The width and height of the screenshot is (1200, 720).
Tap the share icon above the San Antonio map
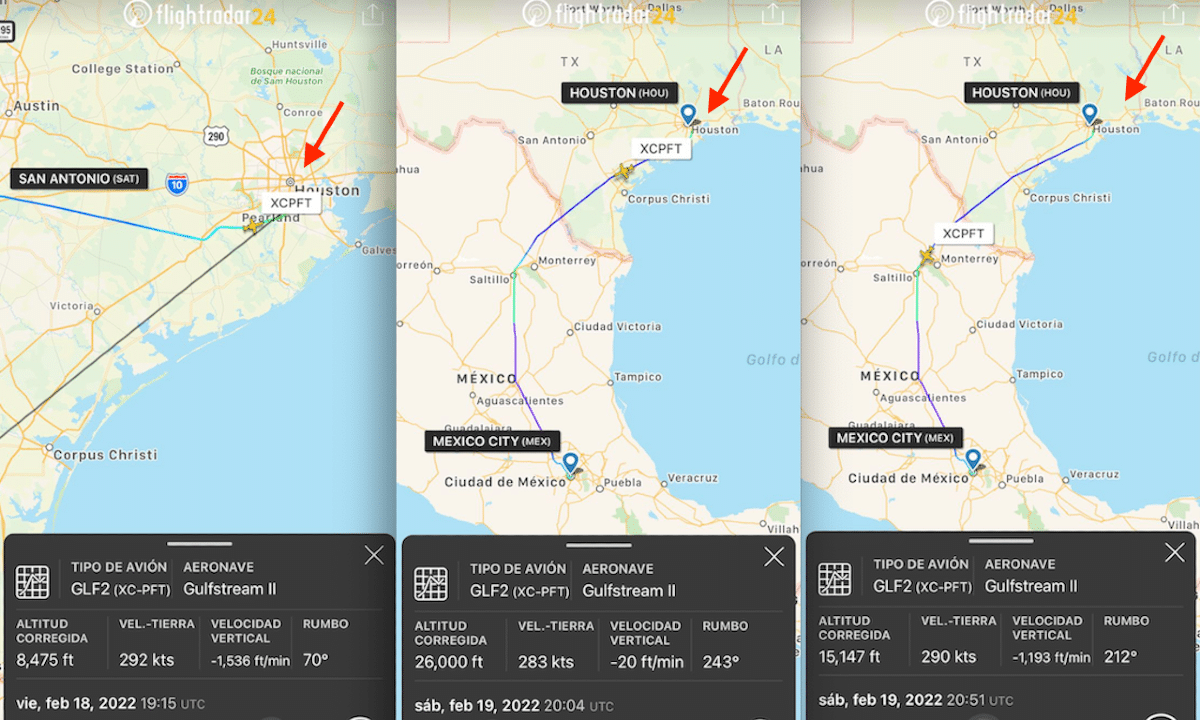point(371,15)
